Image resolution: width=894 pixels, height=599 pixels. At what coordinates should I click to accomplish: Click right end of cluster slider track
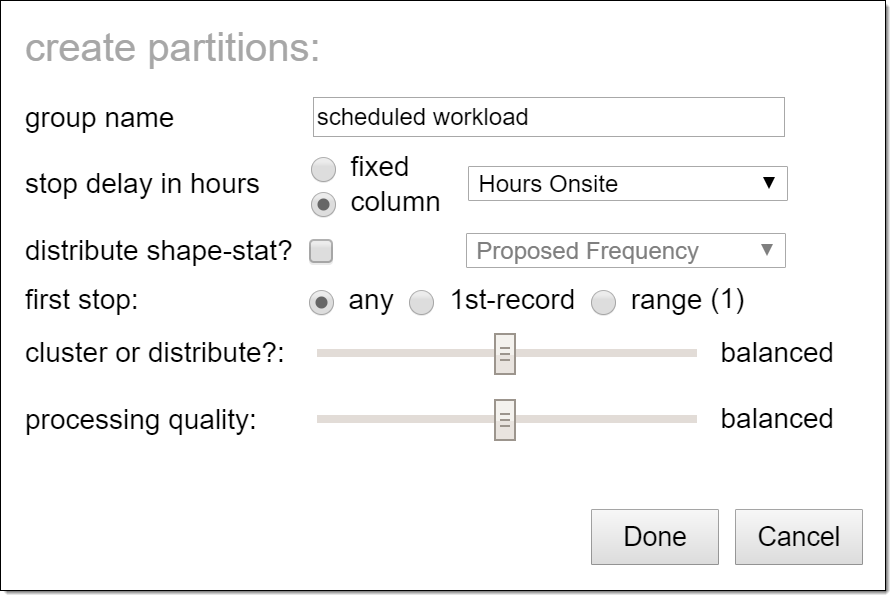691,353
